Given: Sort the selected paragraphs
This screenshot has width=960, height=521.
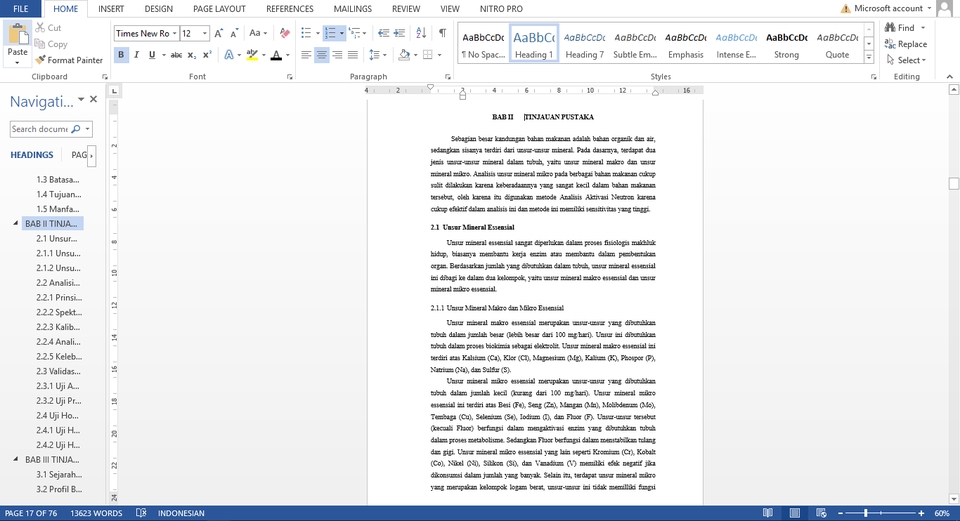Looking at the screenshot, I should (421, 34).
